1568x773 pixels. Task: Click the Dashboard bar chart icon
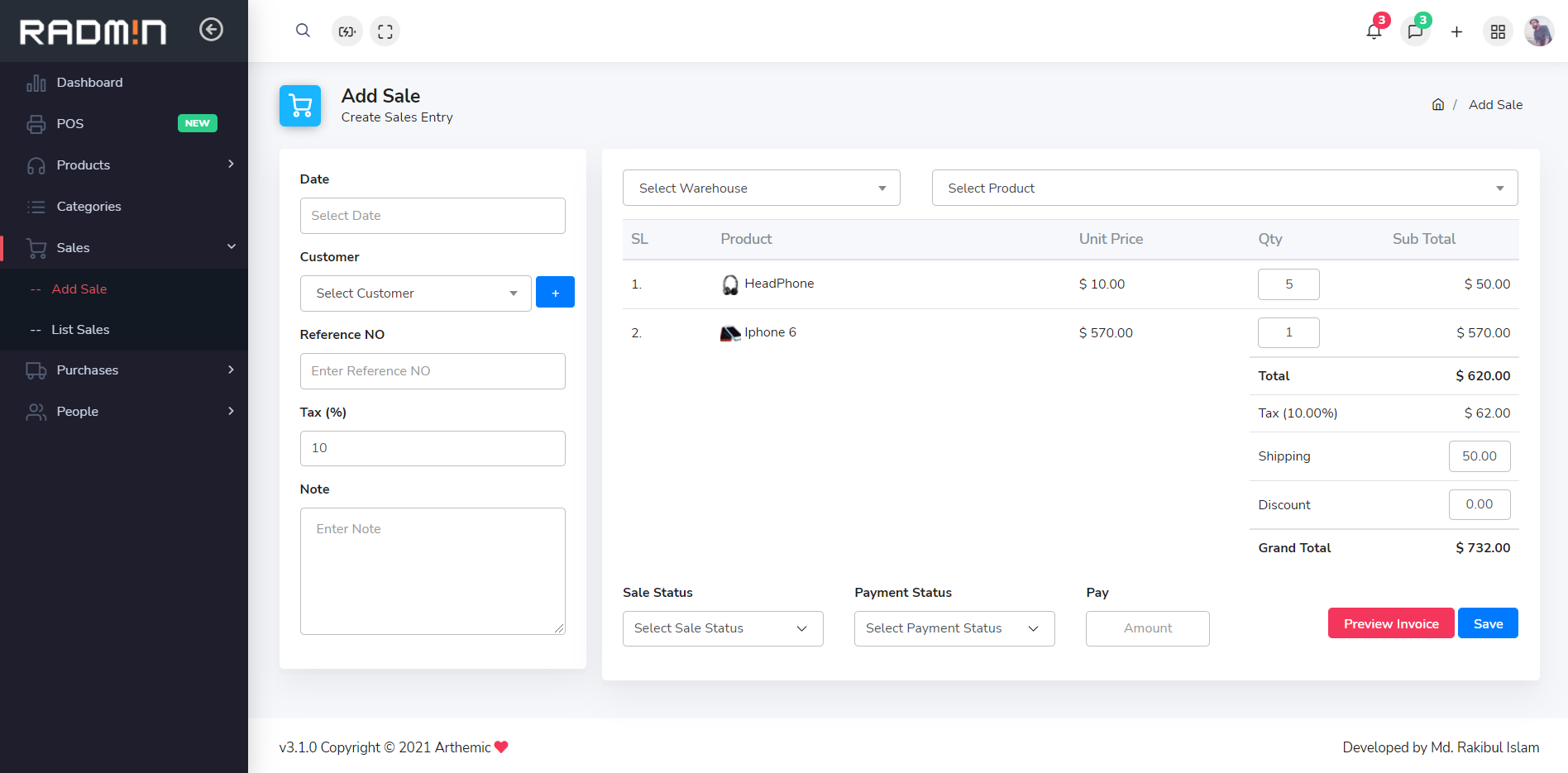point(36,83)
